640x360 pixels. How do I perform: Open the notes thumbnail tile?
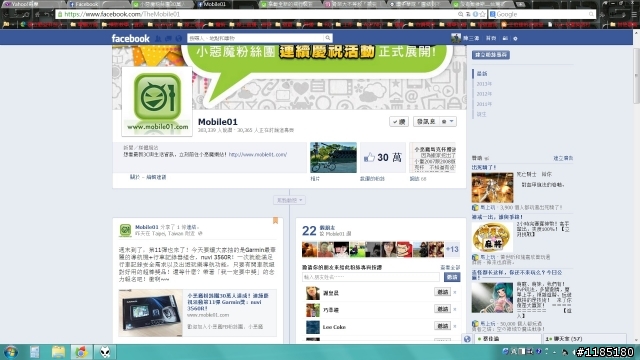[x=433, y=158]
